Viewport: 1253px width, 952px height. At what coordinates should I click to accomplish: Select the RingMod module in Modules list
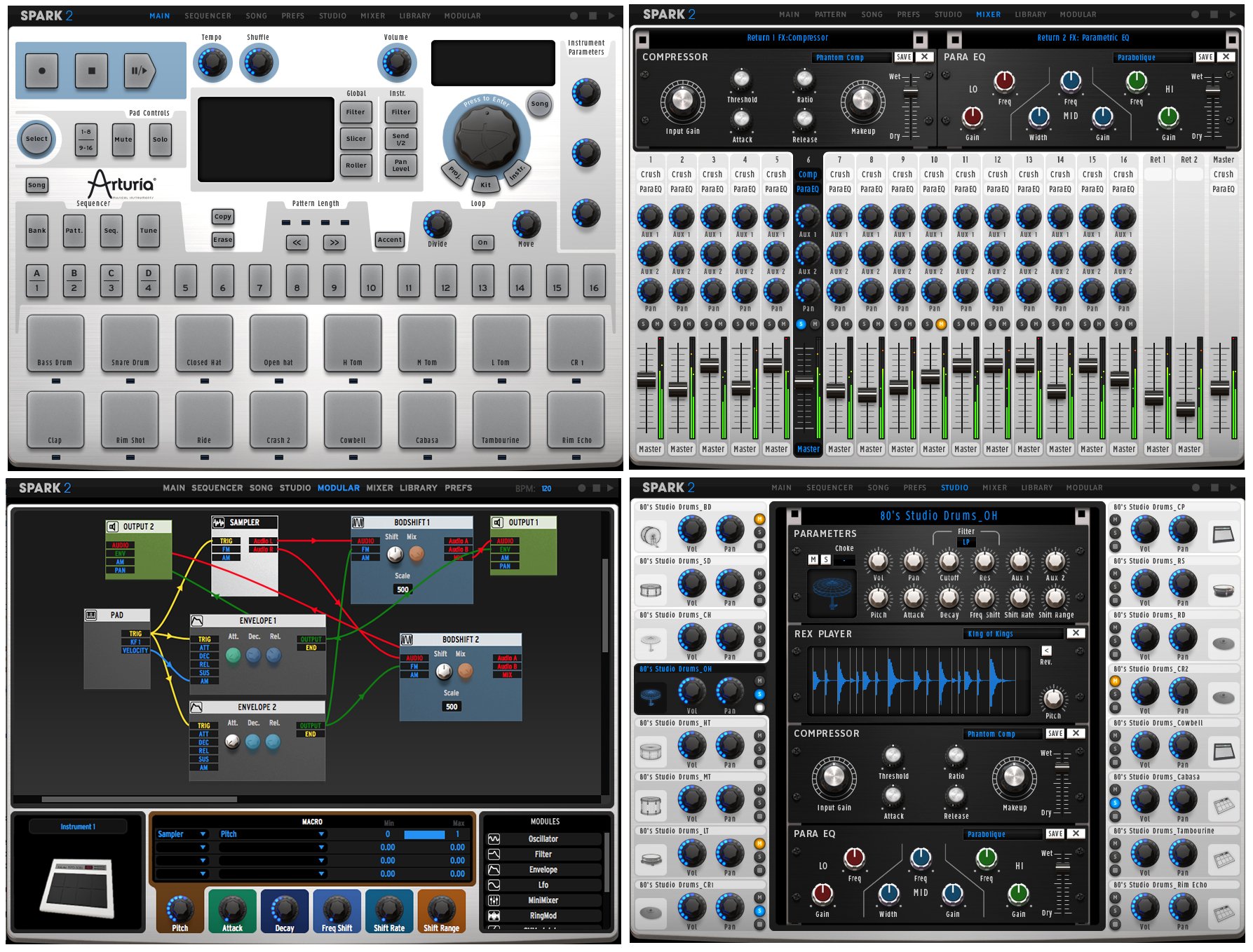point(543,916)
